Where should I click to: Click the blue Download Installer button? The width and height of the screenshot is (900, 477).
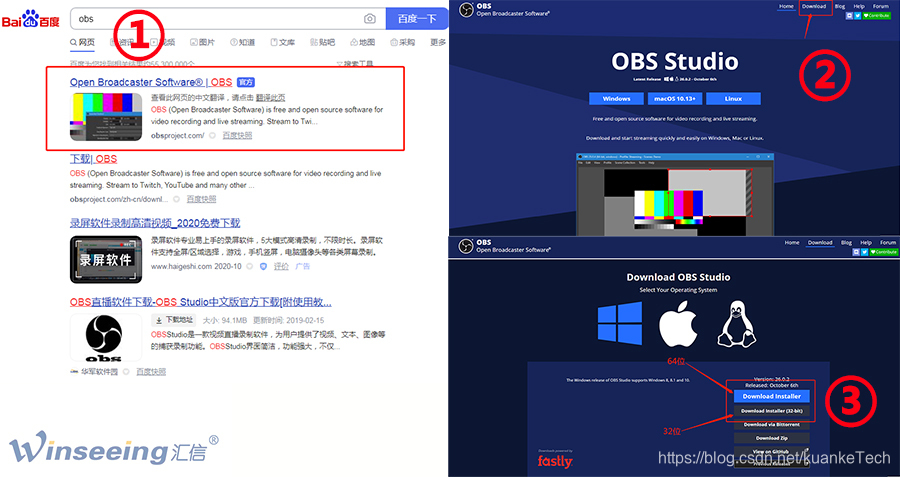click(771, 396)
